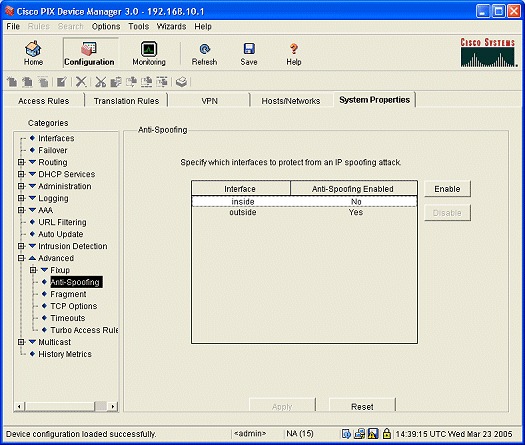The width and height of the screenshot is (525, 445).
Task: Open the Monitoring view icon
Action: click(x=149, y=53)
